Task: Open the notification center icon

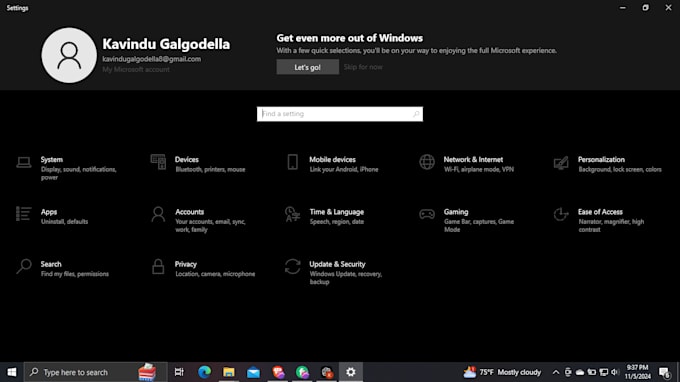Action: tap(664, 372)
